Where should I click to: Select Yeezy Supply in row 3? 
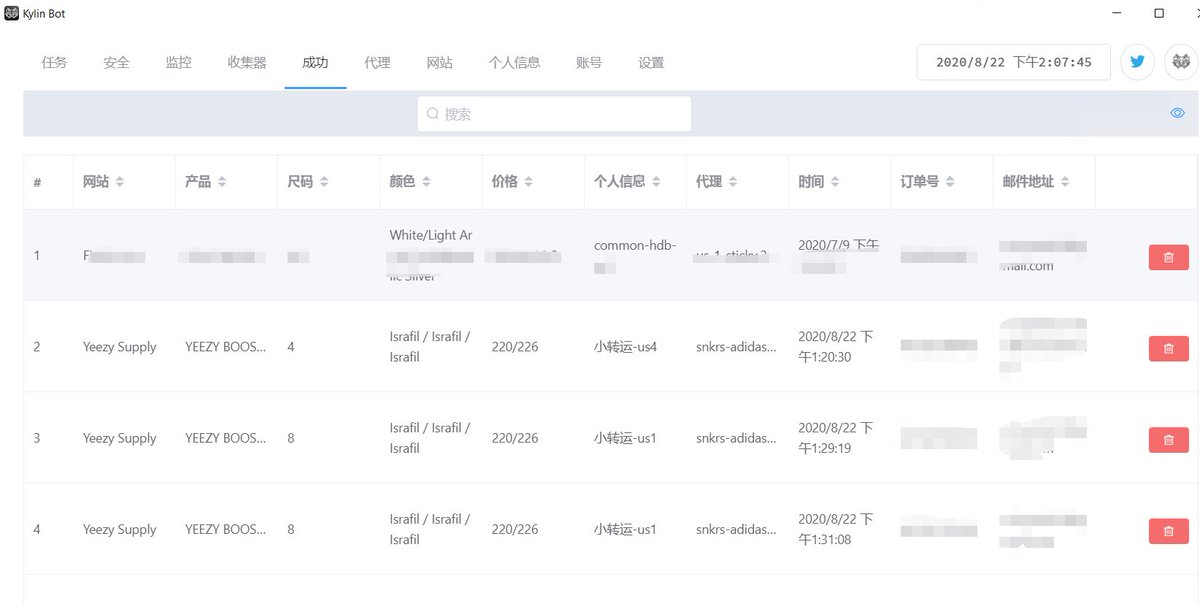120,438
